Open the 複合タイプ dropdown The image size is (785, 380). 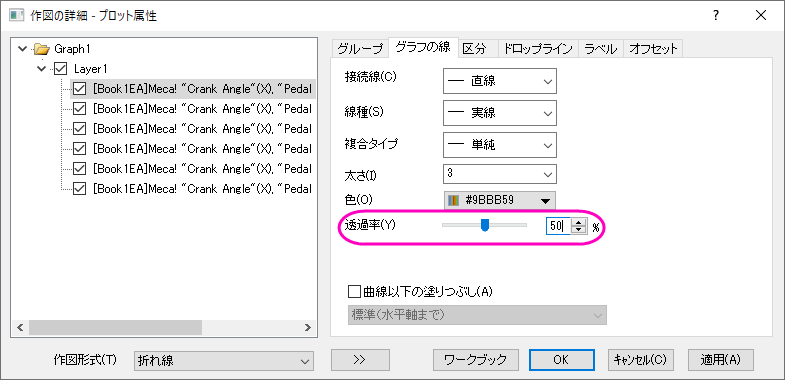pyautogui.click(x=500, y=145)
